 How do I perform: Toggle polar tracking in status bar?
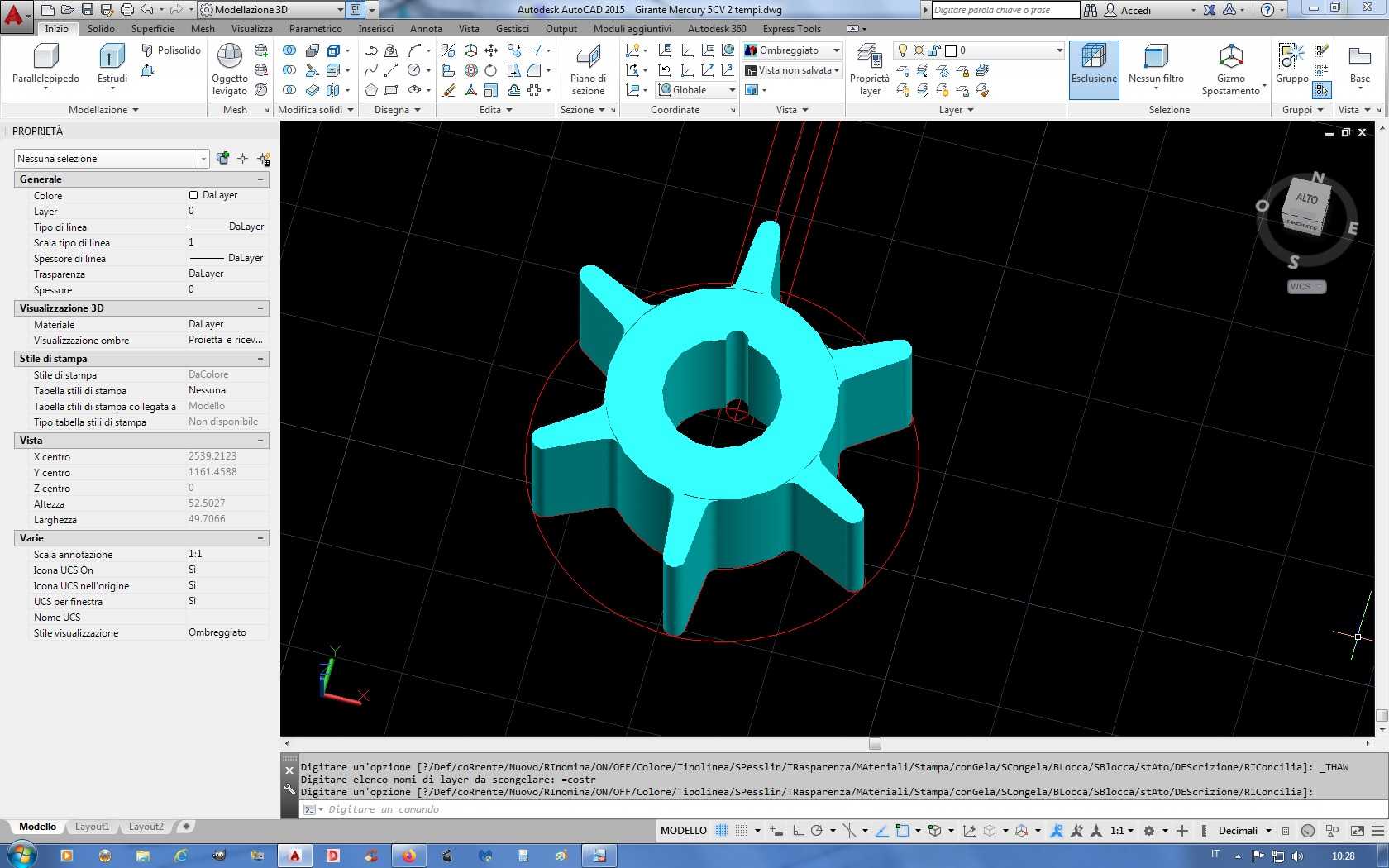(817, 831)
